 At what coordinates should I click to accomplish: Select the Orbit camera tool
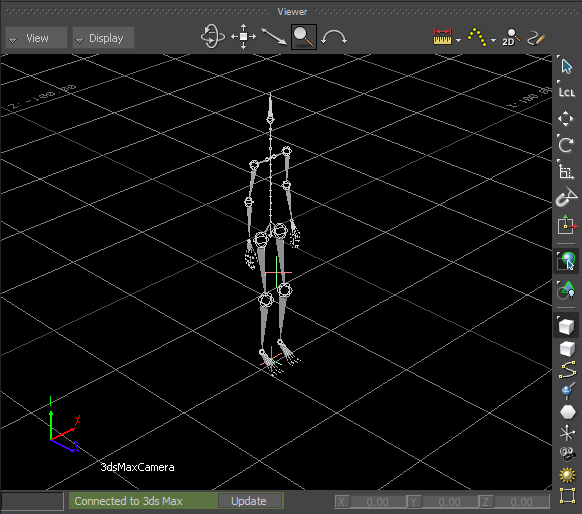coord(213,37)
